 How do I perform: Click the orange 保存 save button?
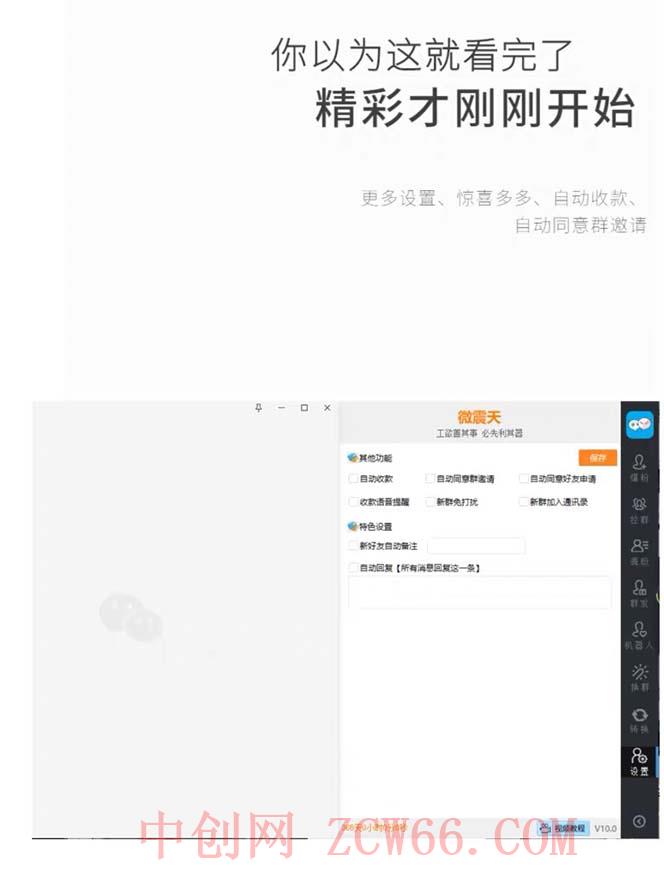597,458
